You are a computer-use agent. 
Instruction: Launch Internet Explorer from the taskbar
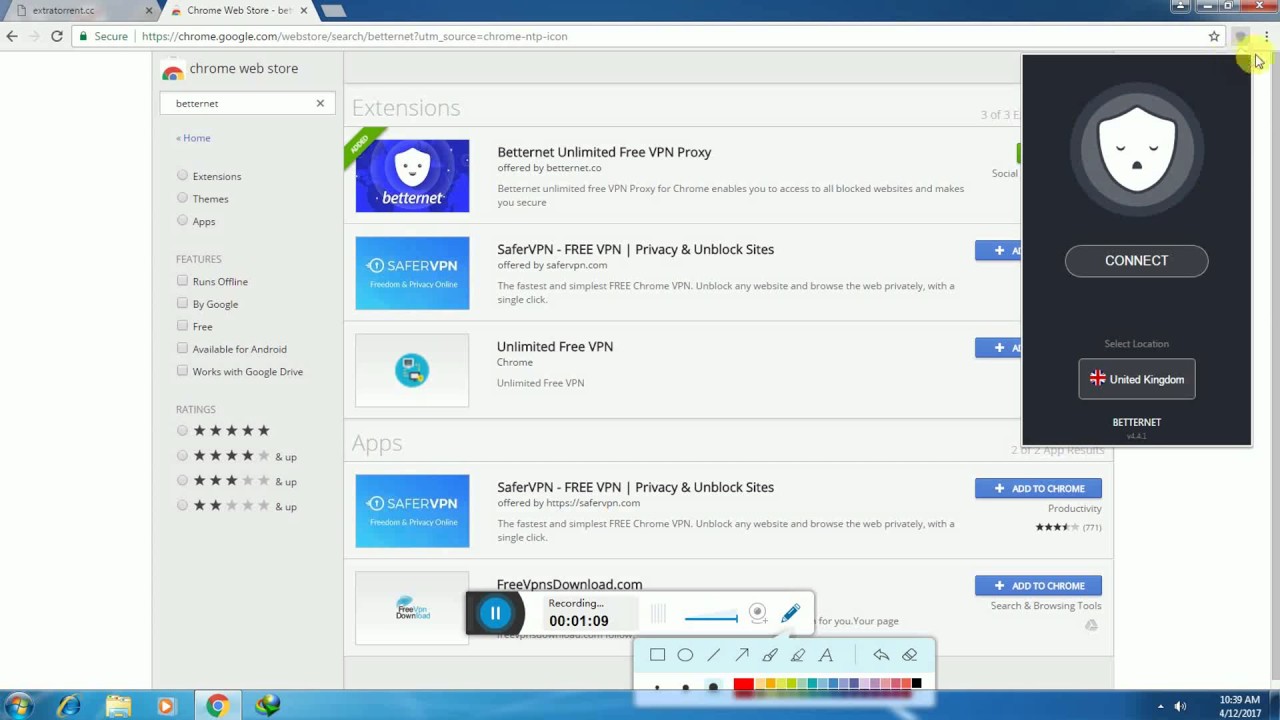[x=68, y=706]
